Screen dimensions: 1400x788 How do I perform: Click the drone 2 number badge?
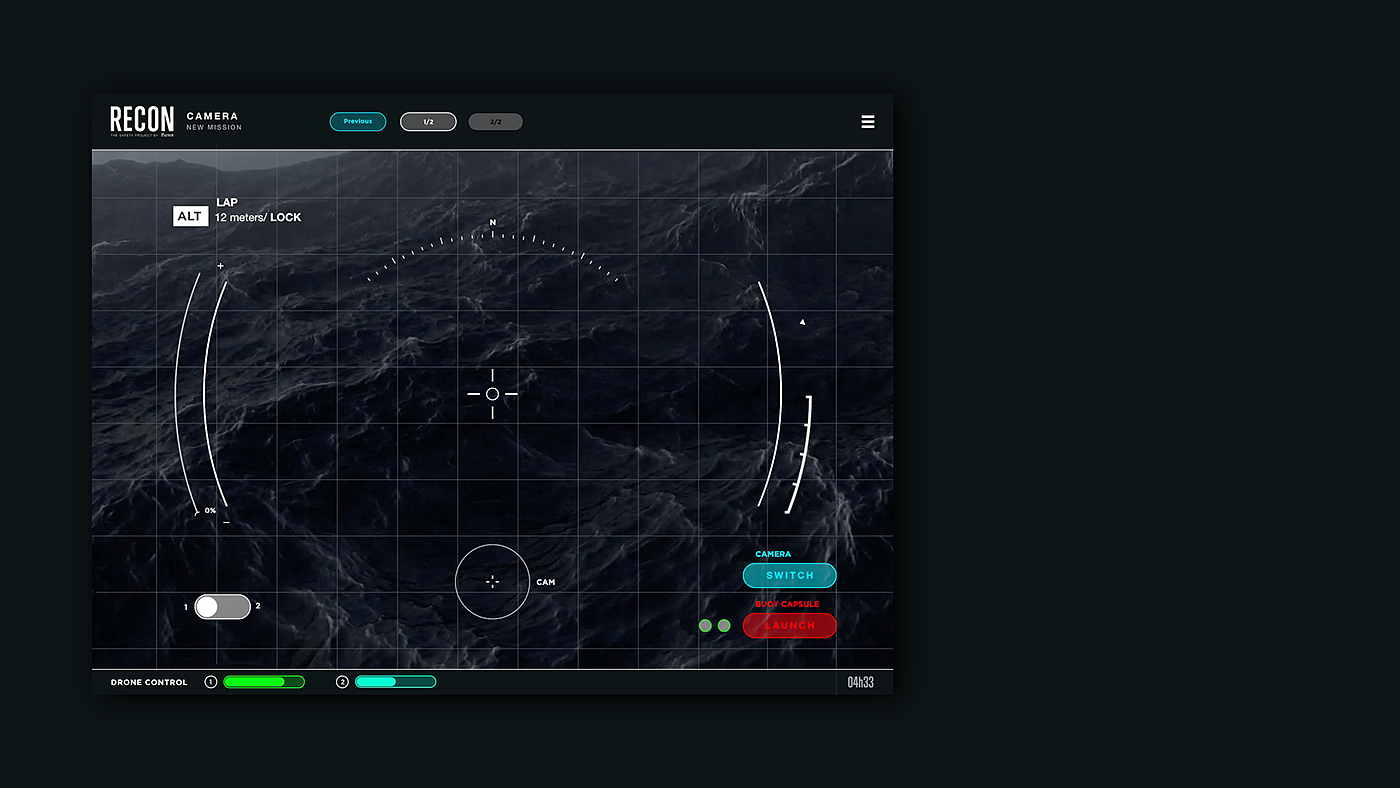point(342,682)
